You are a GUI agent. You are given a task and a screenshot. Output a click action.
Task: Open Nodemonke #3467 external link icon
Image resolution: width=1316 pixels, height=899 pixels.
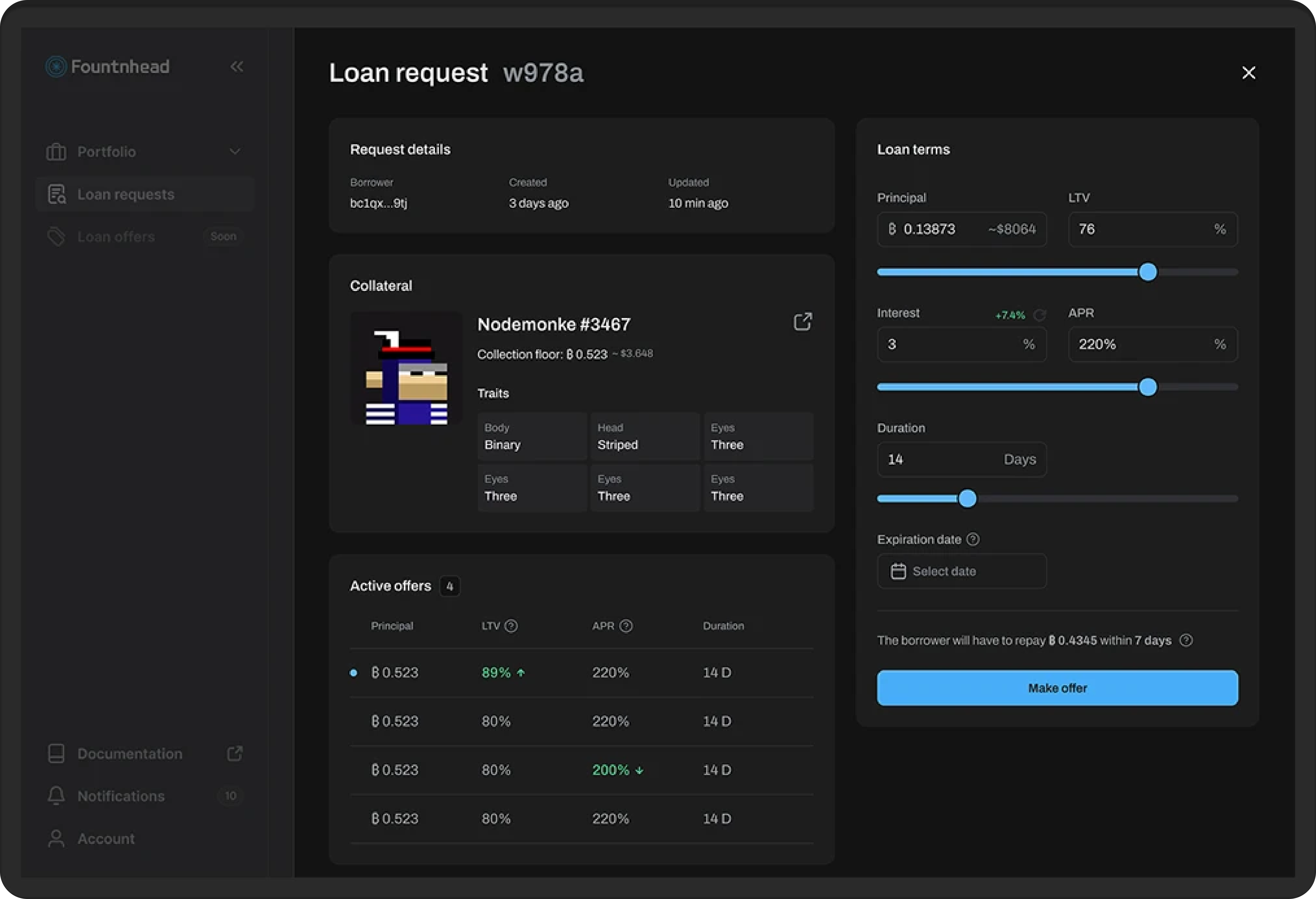pos(802,322)
